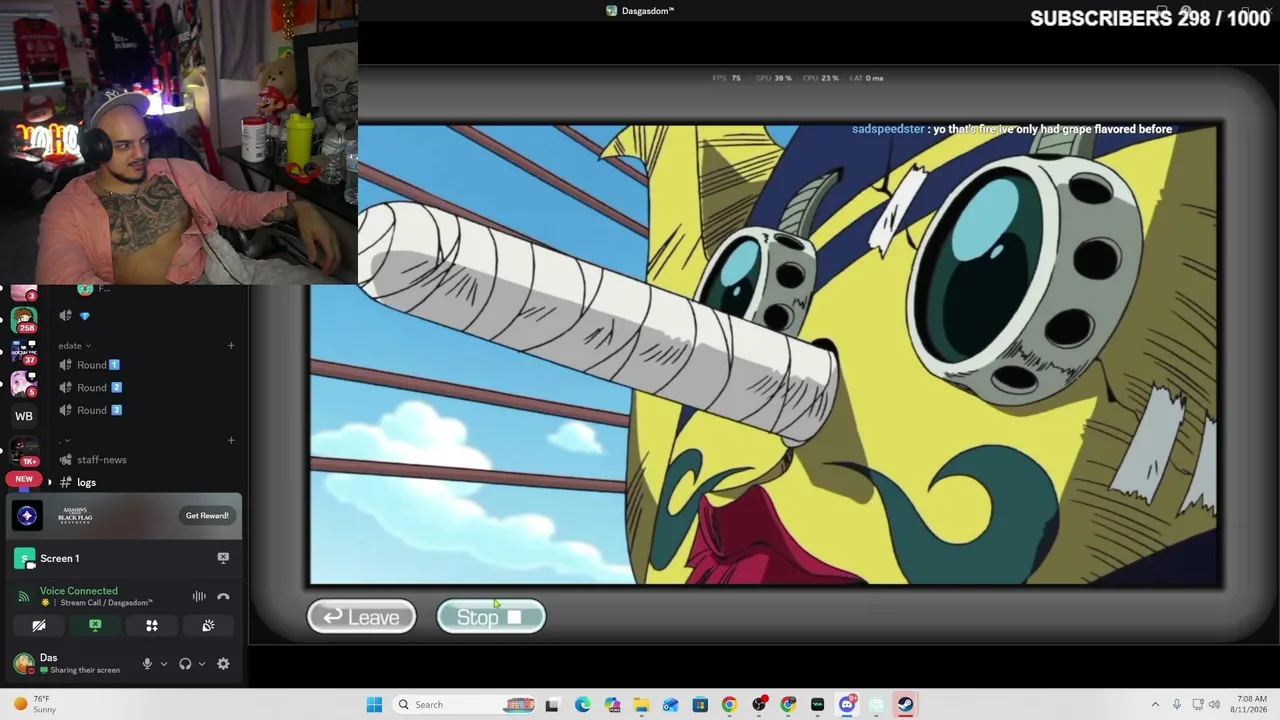Open the Das user profile panel
1280x720 pixels.
click(68, 664)
